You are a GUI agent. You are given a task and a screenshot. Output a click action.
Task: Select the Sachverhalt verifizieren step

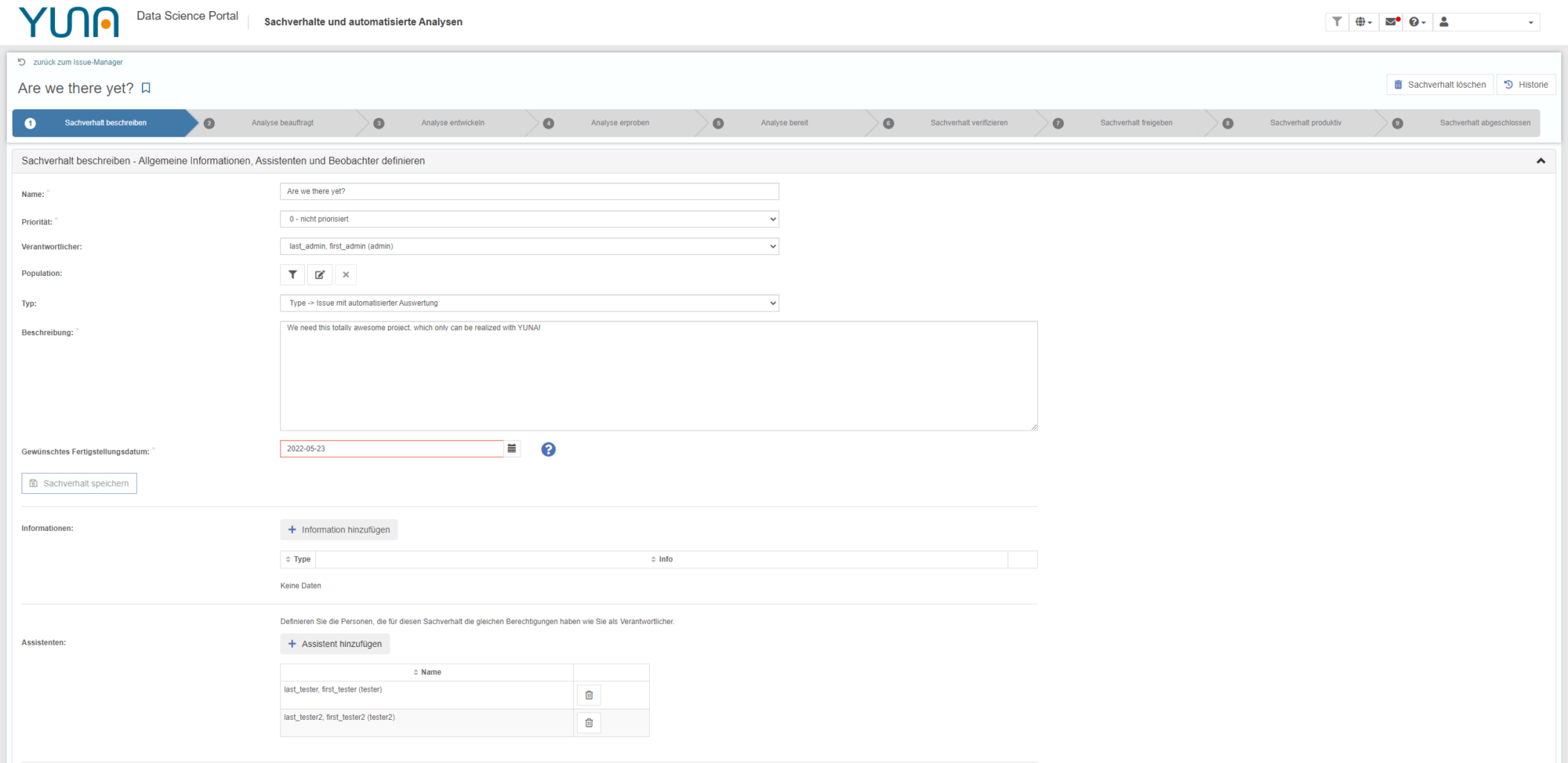click(969, 123)
